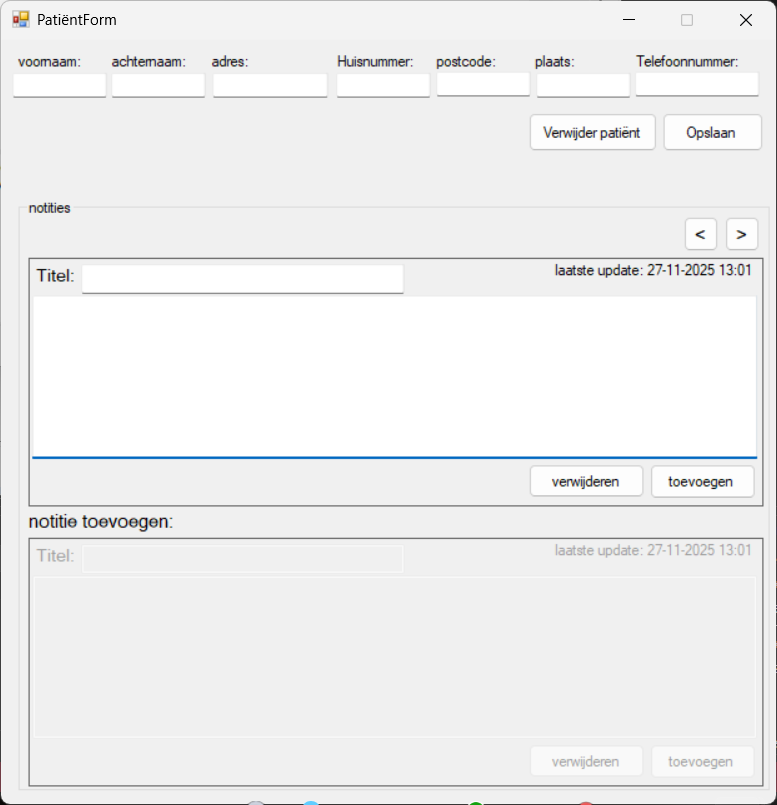
Task: Go to next note with > button
Action: 741,234
